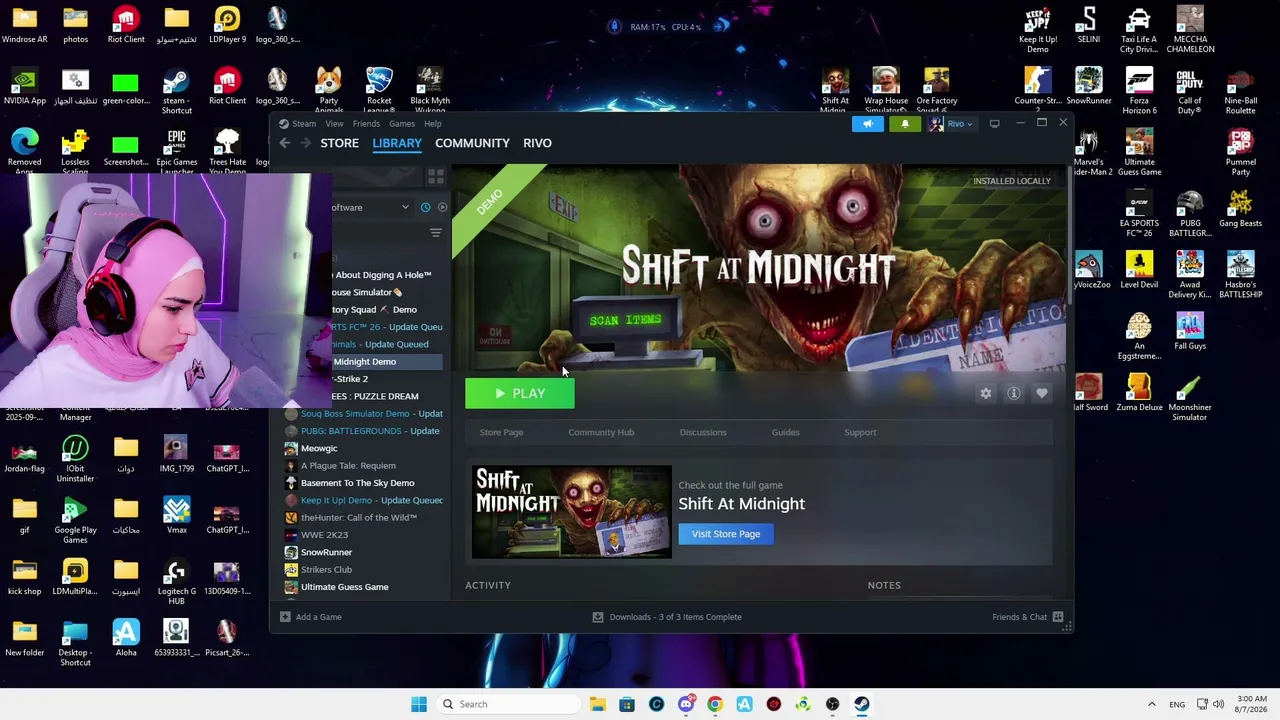Open Microsoft Store taskbar icon
The height and width of the screenshot is (720, 1280).
(627, 704)
